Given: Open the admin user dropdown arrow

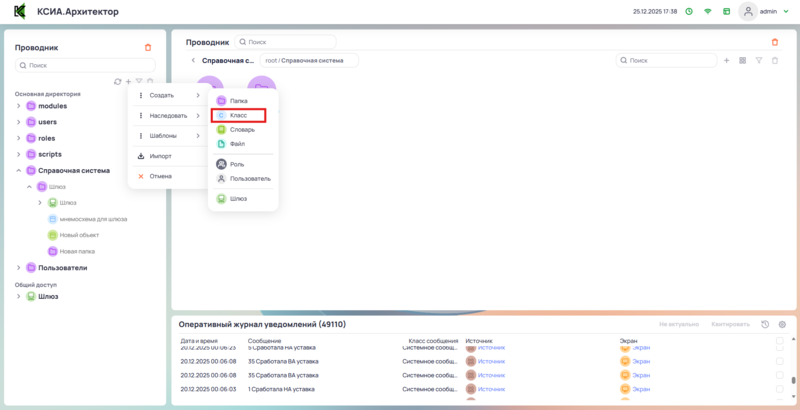Looking at the screenshot, I should point(785,11).
